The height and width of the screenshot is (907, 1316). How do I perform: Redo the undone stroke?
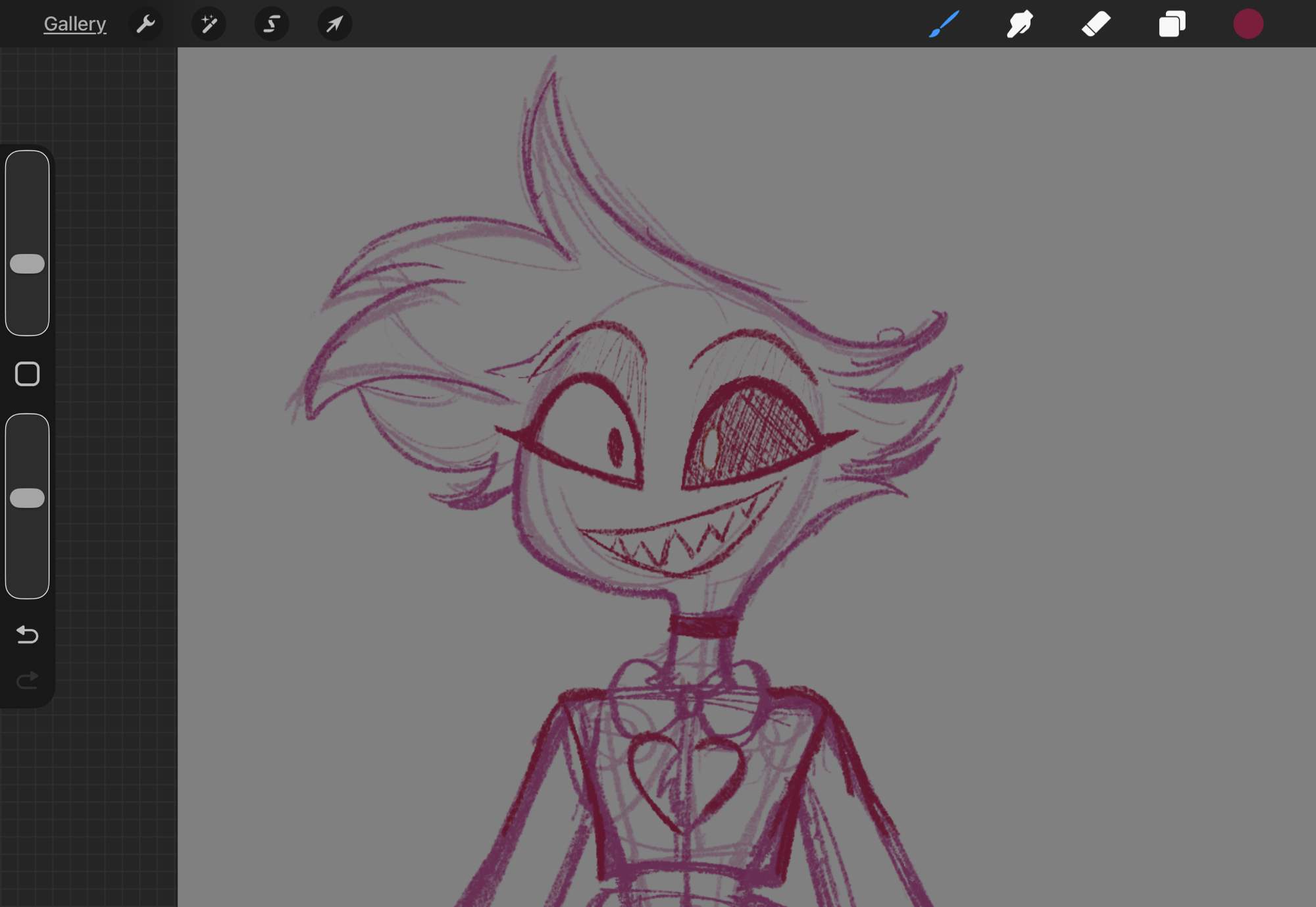point(28,680)
